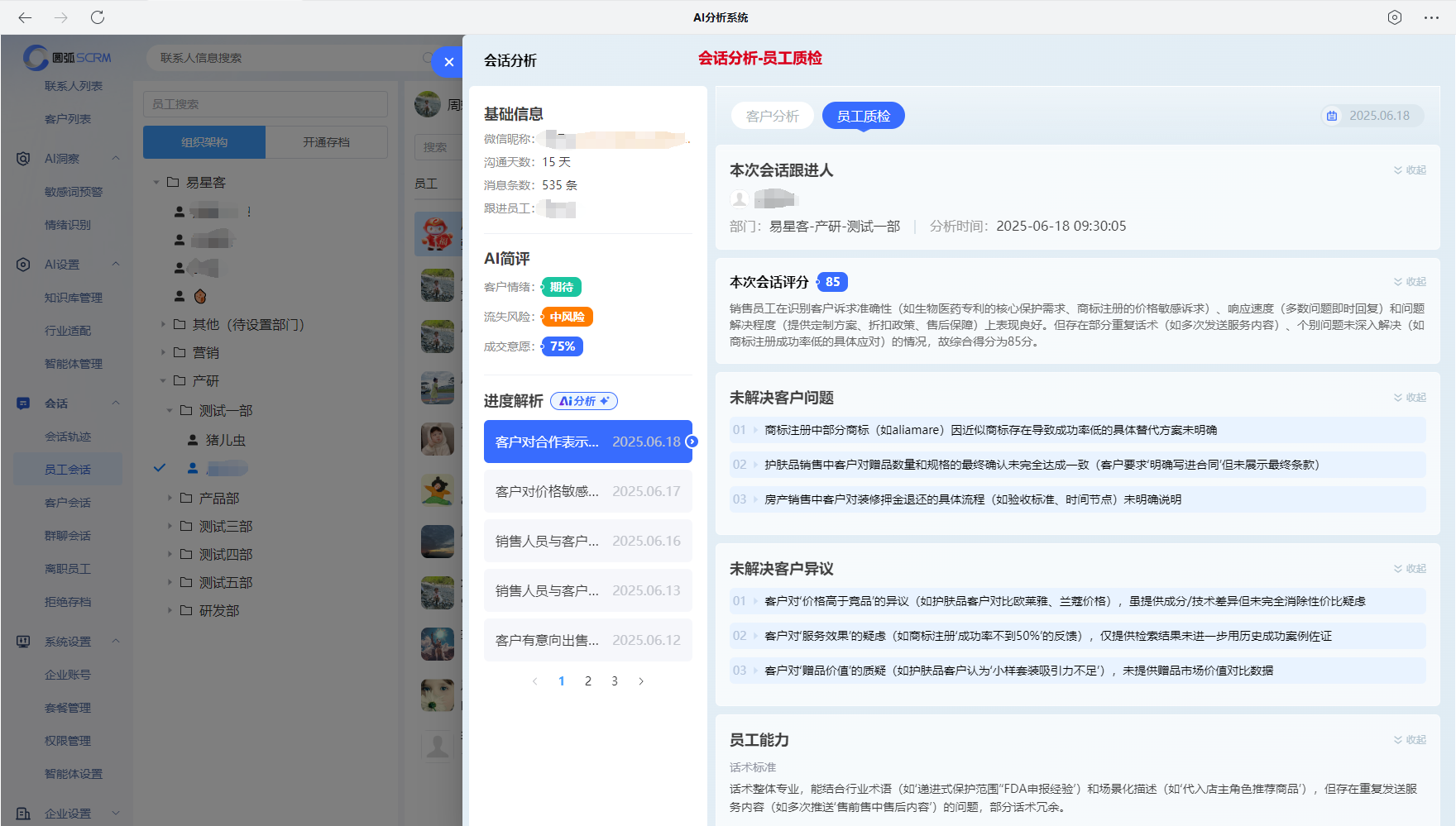Open the 开通存档 tab

[327, 142]
